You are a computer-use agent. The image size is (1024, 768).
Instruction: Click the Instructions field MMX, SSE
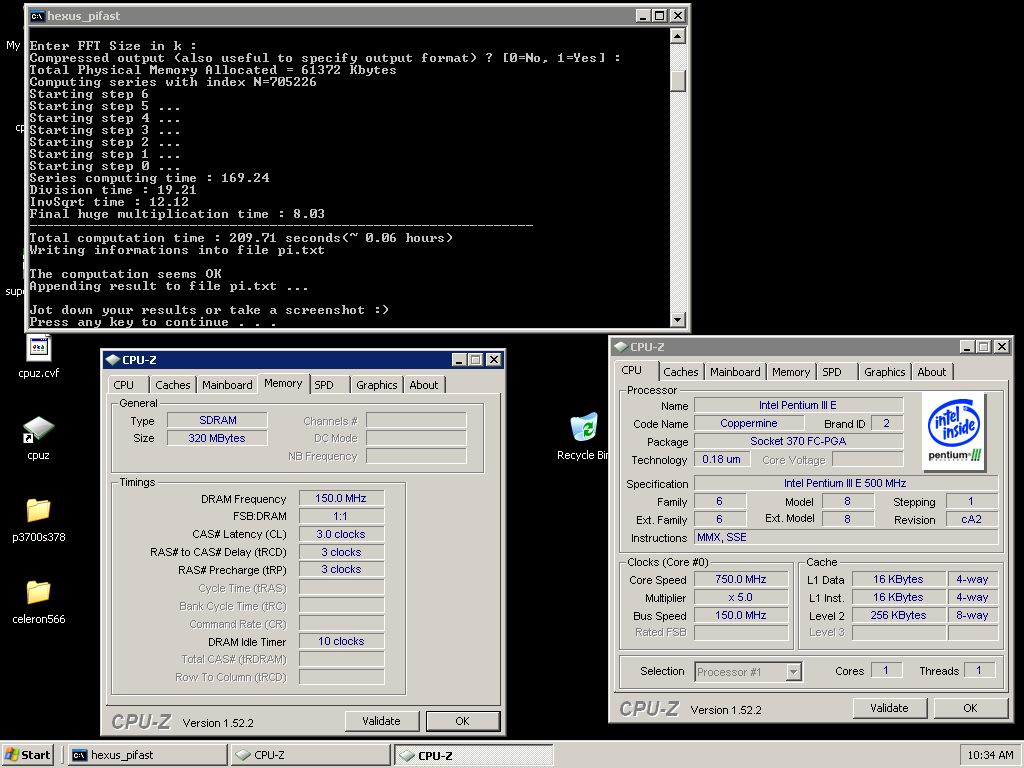pos(845,537)
